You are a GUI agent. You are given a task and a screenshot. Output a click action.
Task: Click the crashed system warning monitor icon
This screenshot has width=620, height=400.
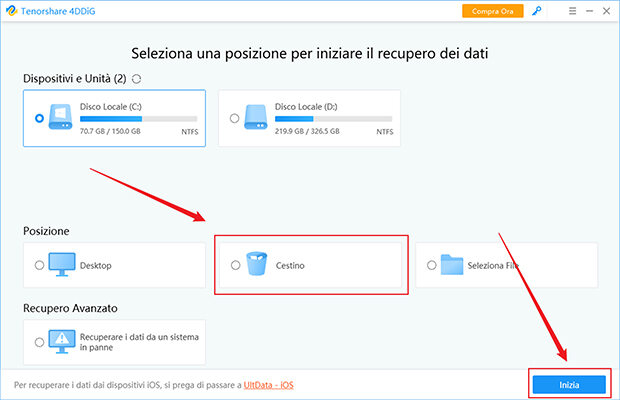(62, 342)
